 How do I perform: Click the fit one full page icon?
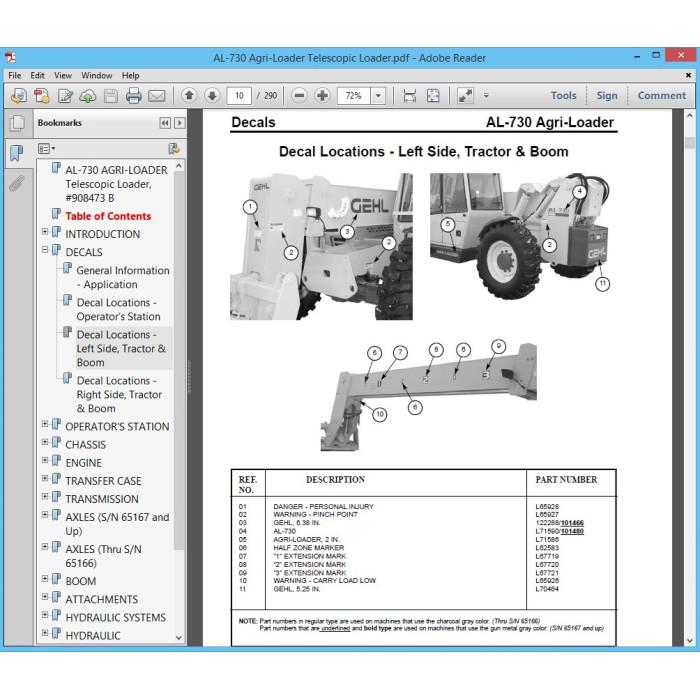pyautogui.click(x=433, y=96)
